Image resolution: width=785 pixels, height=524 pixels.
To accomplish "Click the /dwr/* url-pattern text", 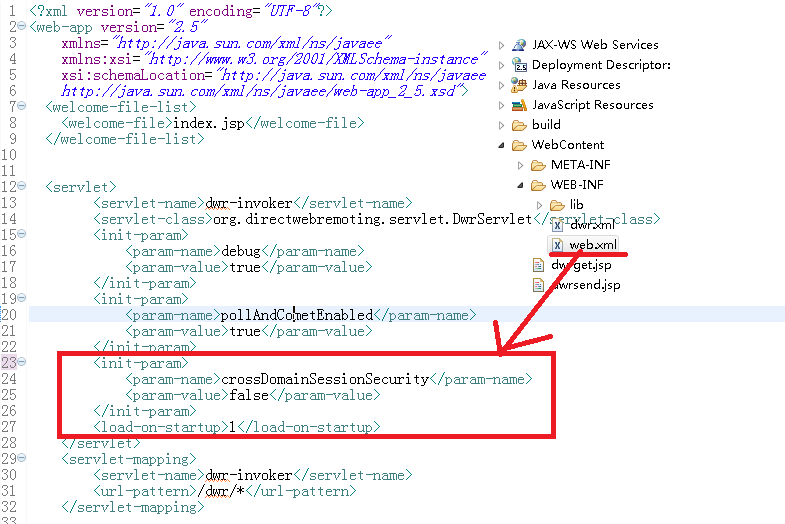I will coord(221,491).
